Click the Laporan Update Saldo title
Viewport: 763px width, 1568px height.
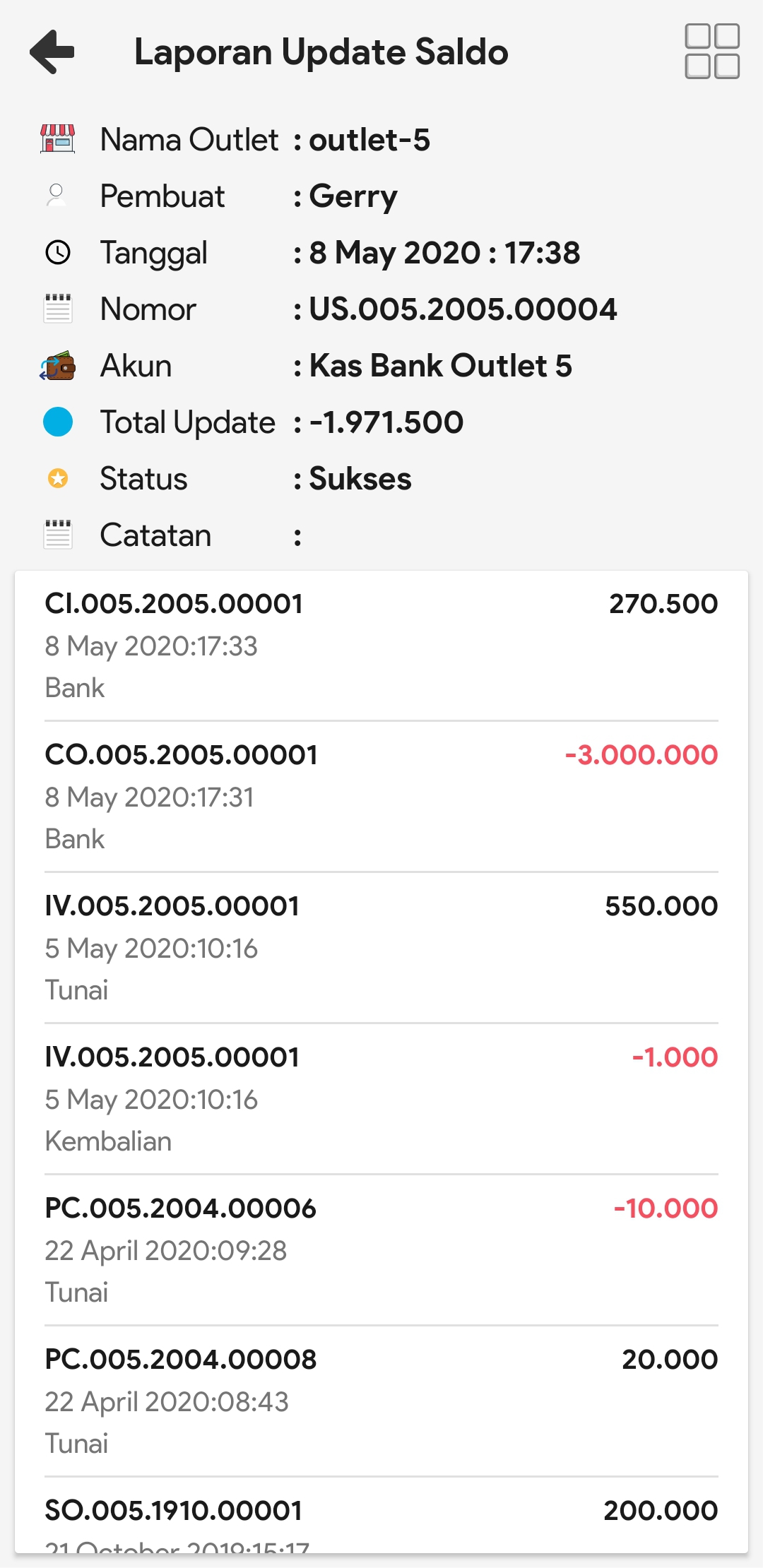click(x=321, y=52)
